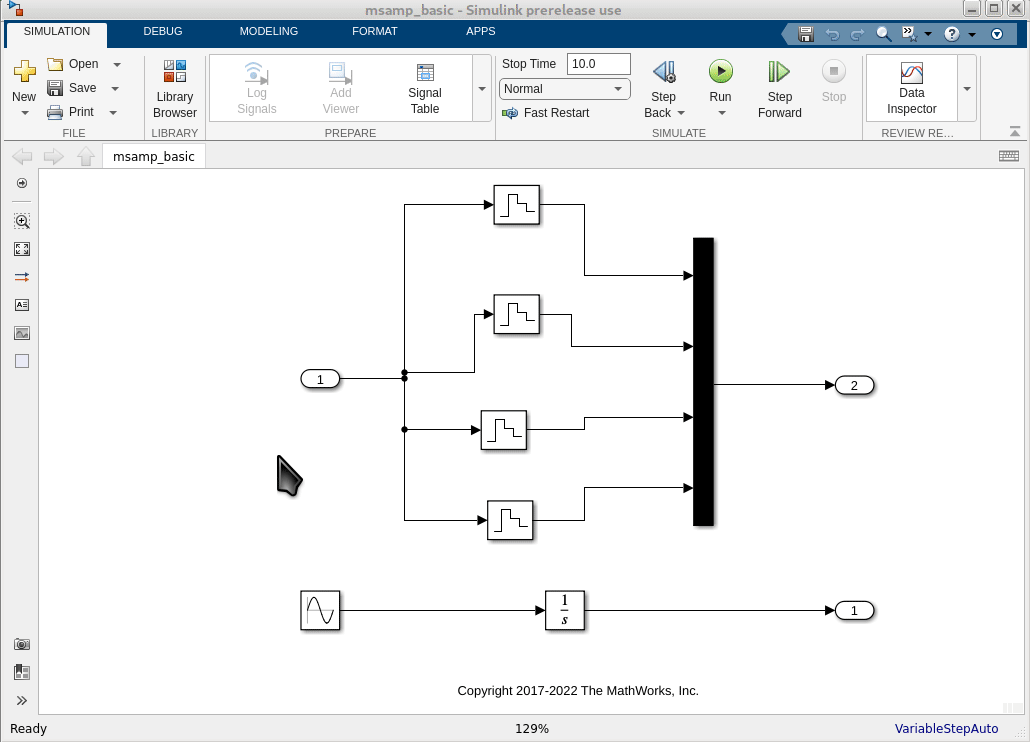Open the help dropdown arrow
Screen dimensions: 1030x742
tap(972, 34)
